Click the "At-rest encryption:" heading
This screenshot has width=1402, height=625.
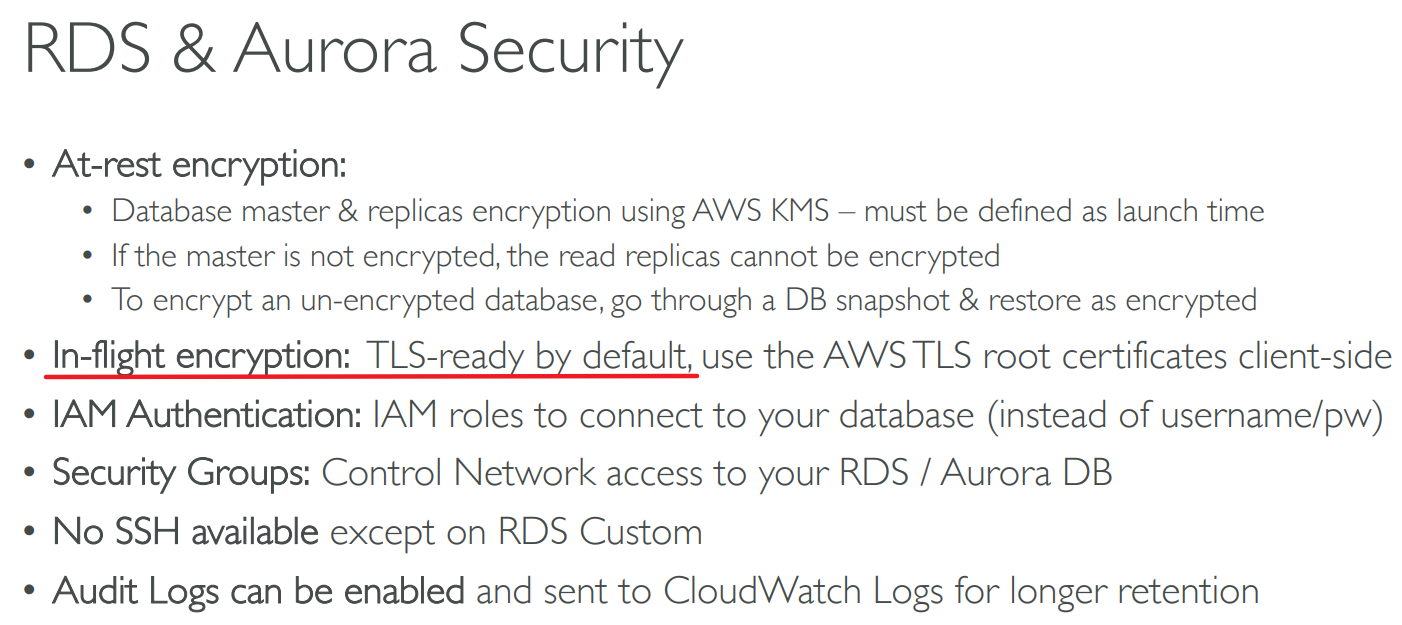199,163
